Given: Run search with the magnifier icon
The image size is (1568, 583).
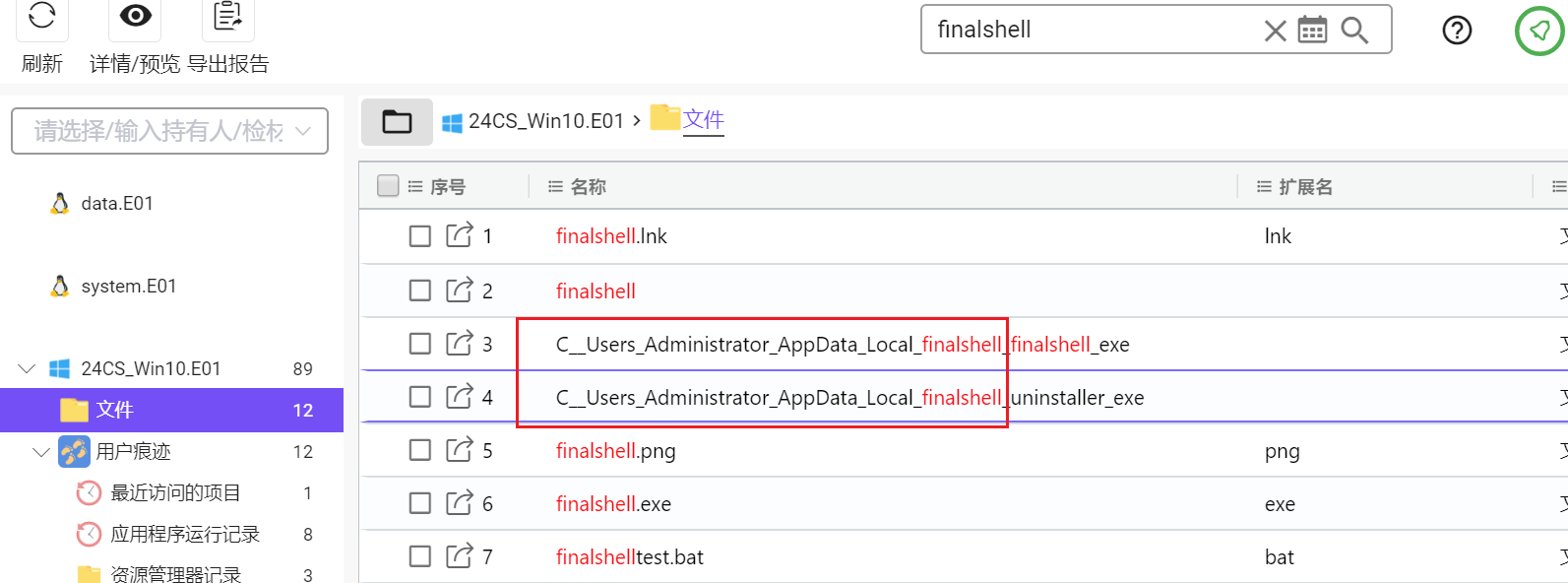Looking at the screenshot, I should tap(1354, 31).
